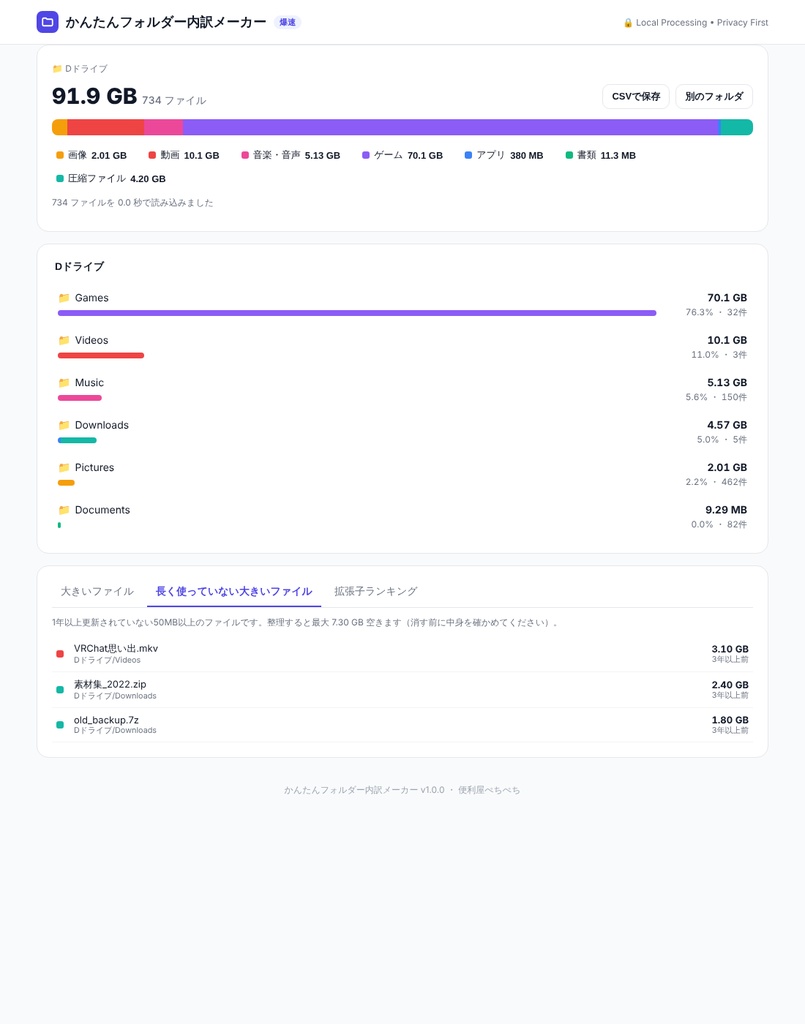
Task: Click the Music folder icon
Action: tap(64, 383)
